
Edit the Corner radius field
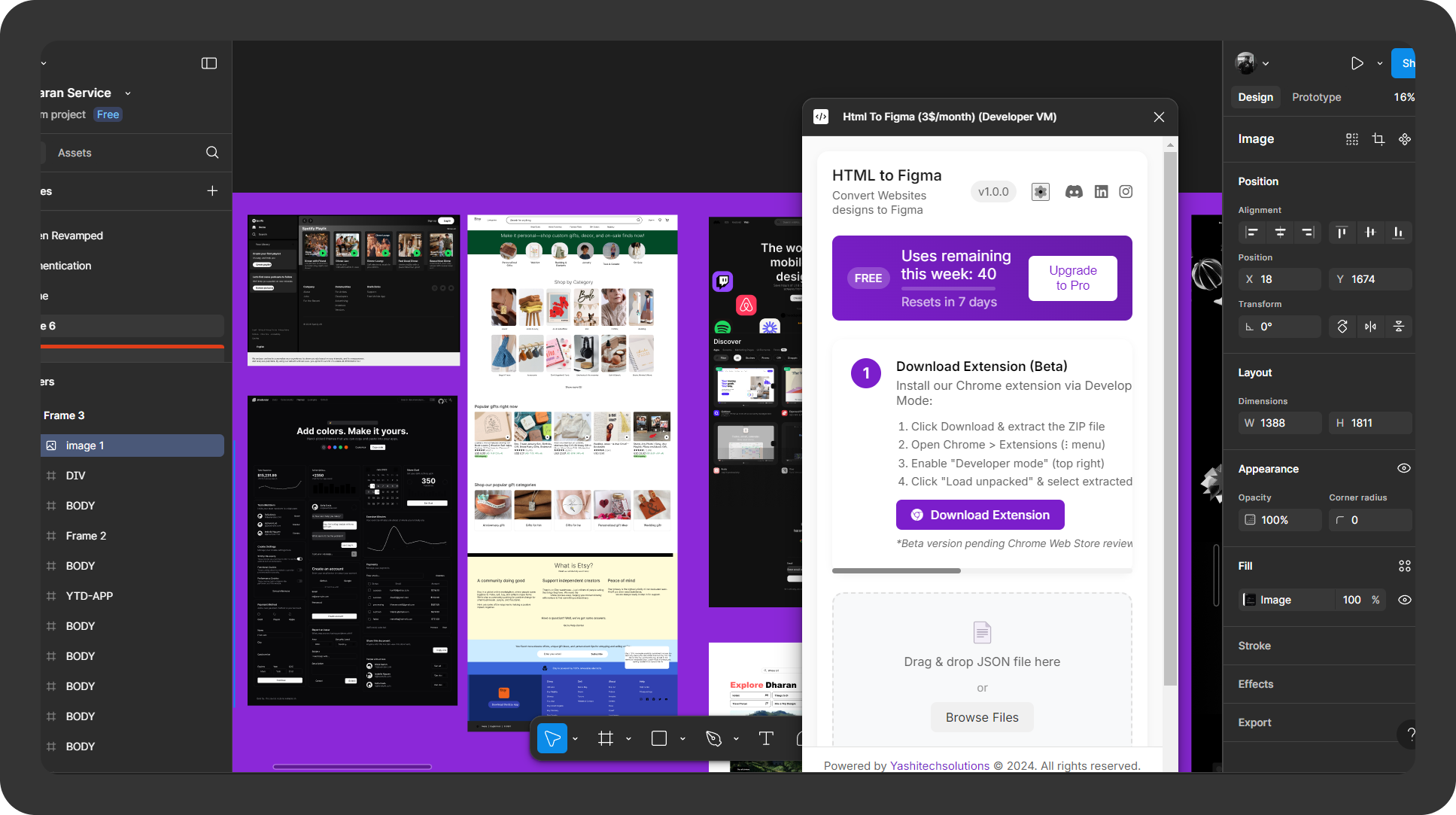1370,520
